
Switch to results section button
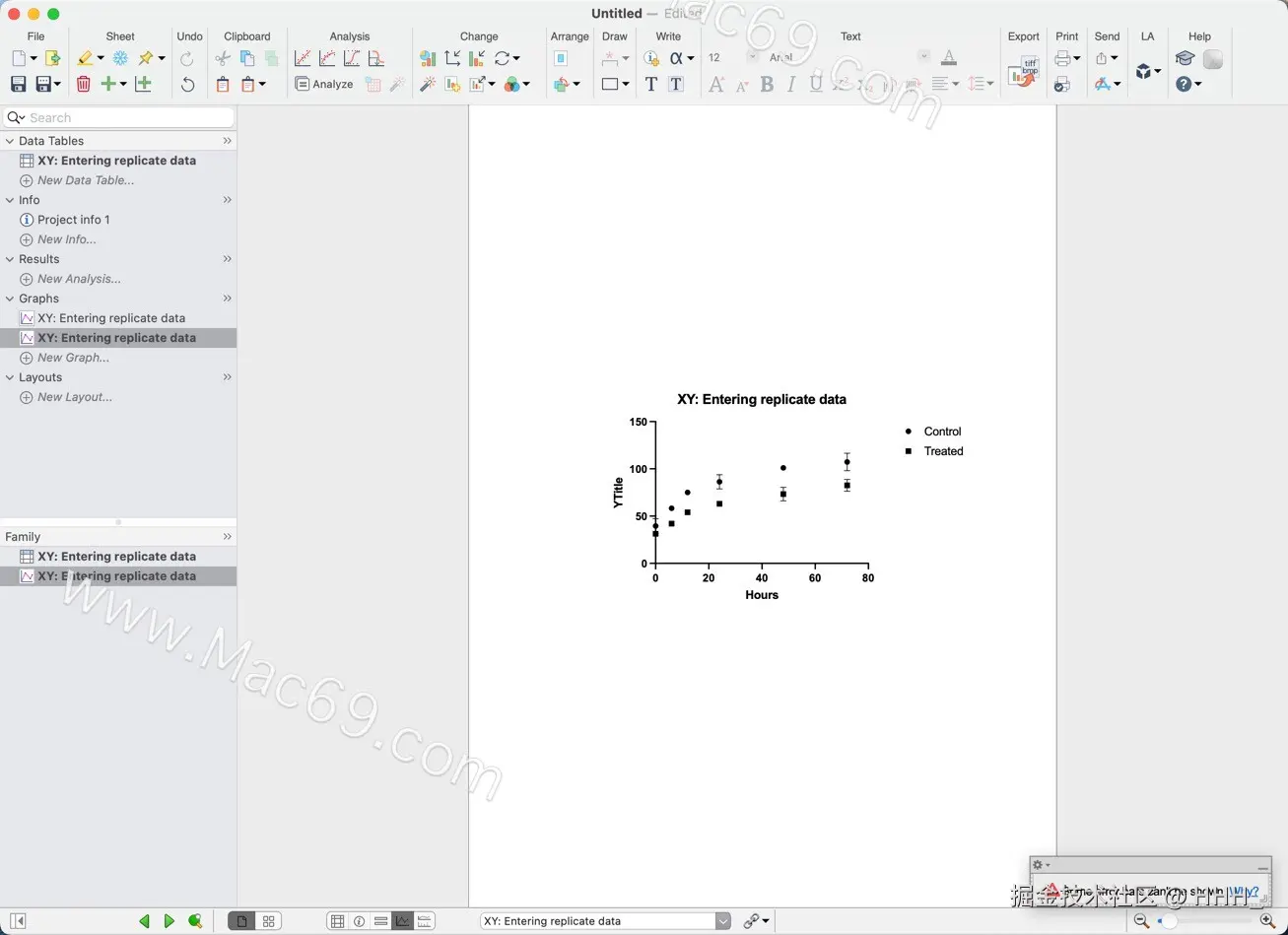[x=380, y=921]
